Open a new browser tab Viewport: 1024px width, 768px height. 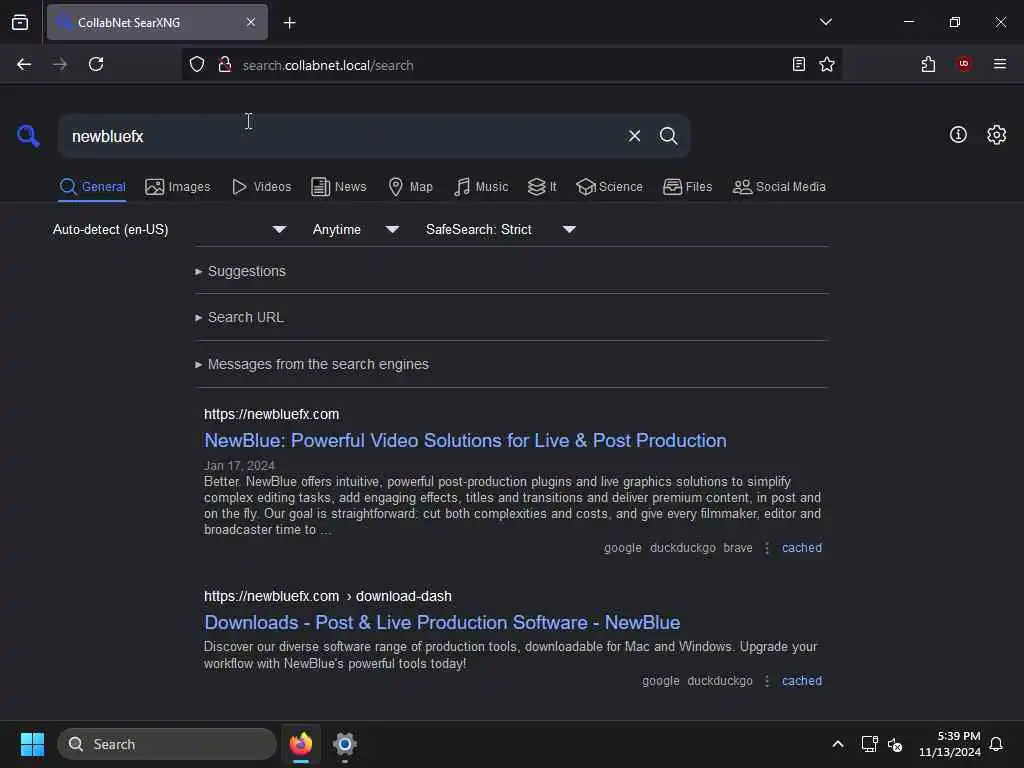289,23
